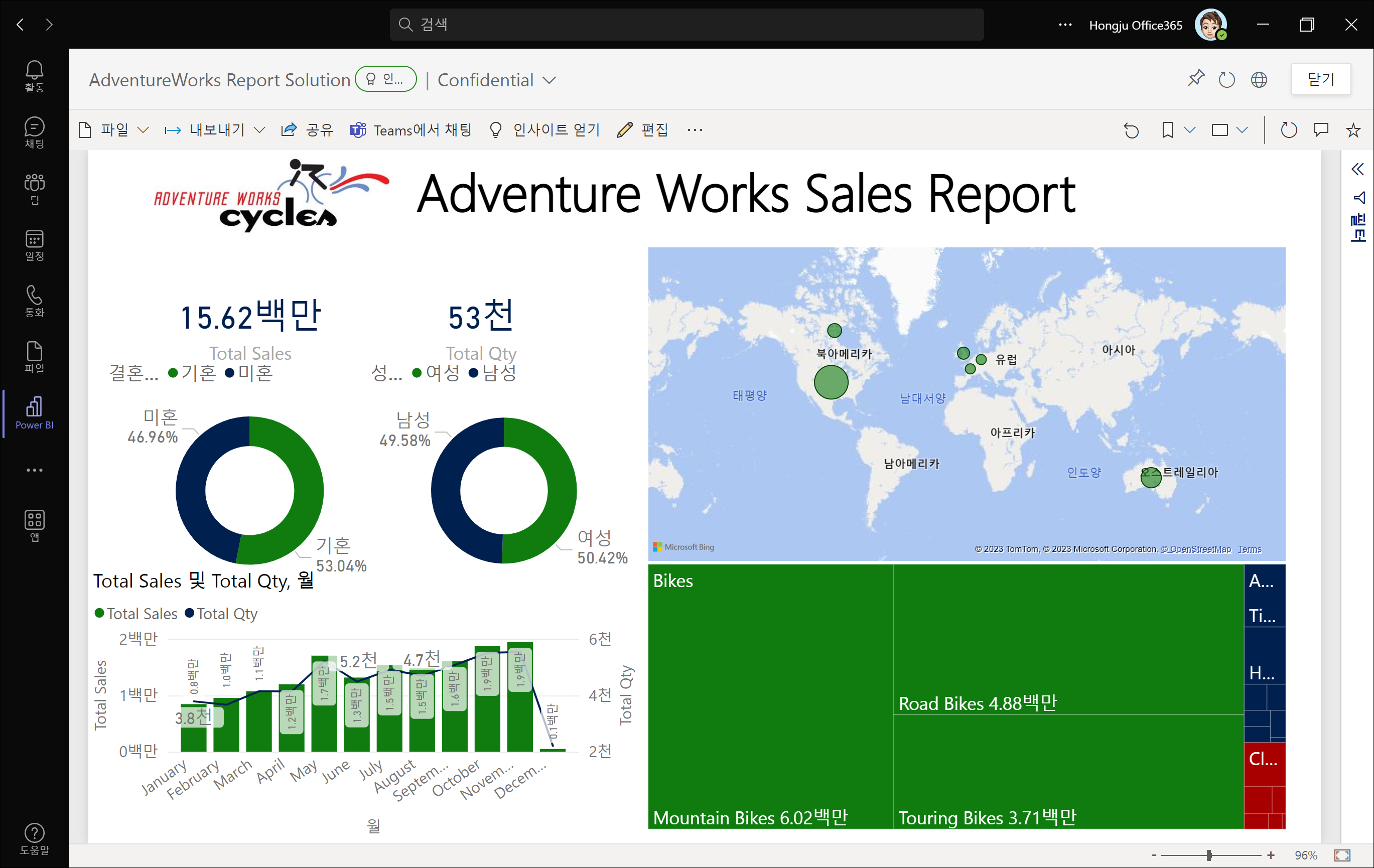Click the zoom slider handle
Viewport: 1374px width, 868px height.
(x=1209, y=855)
